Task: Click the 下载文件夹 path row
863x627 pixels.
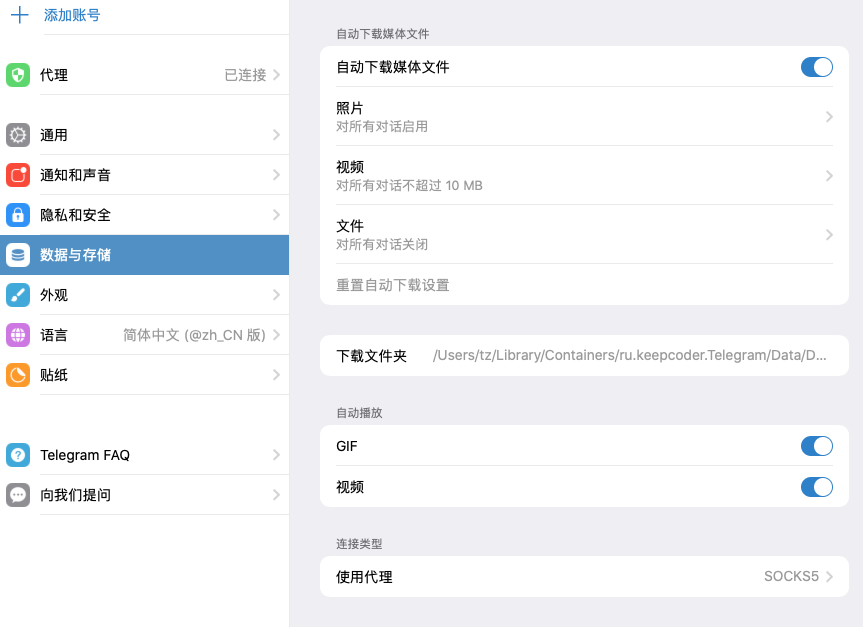Action: coord(584,356)
